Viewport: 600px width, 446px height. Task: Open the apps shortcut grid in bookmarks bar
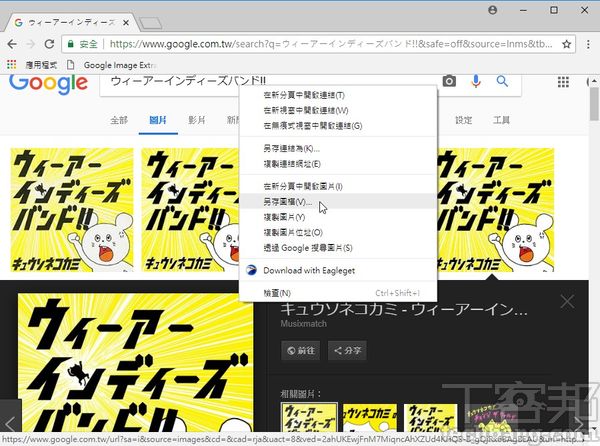12,65
